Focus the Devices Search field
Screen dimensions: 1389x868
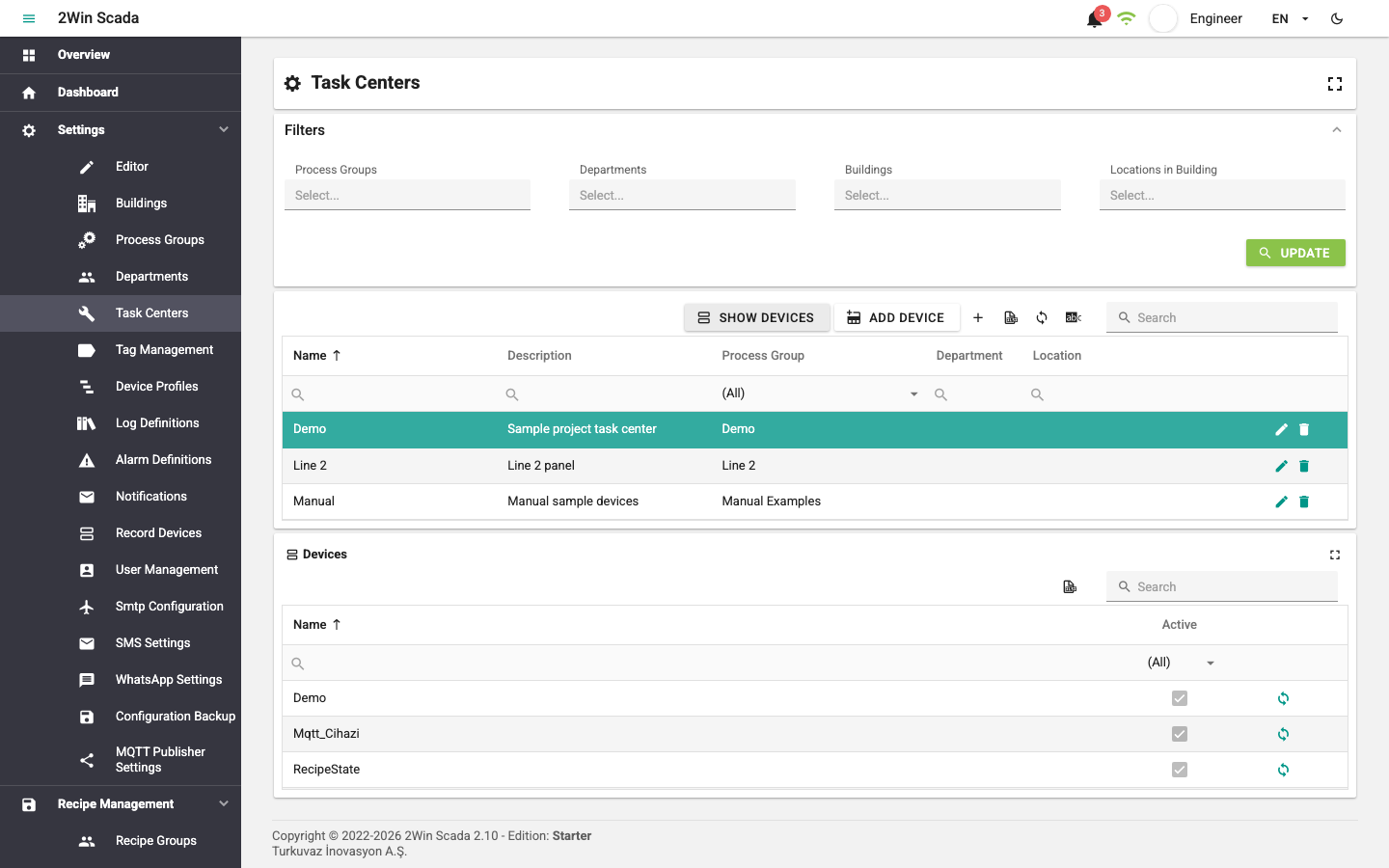click(x=1222, y=586)
